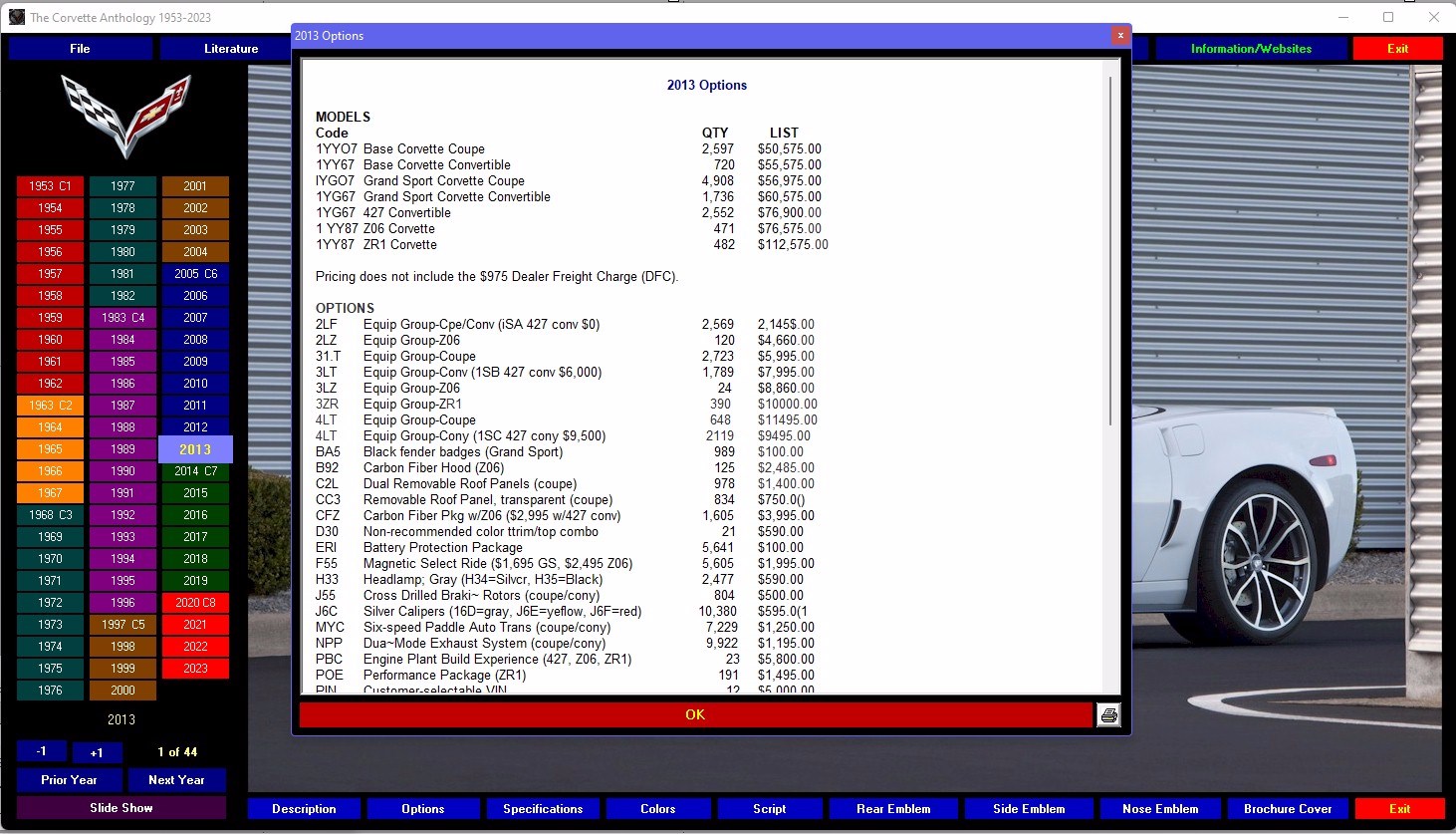Select the 1968 C3 year button
The height and width of the screenshot is (834, 1456).
(x=50, y=515)
